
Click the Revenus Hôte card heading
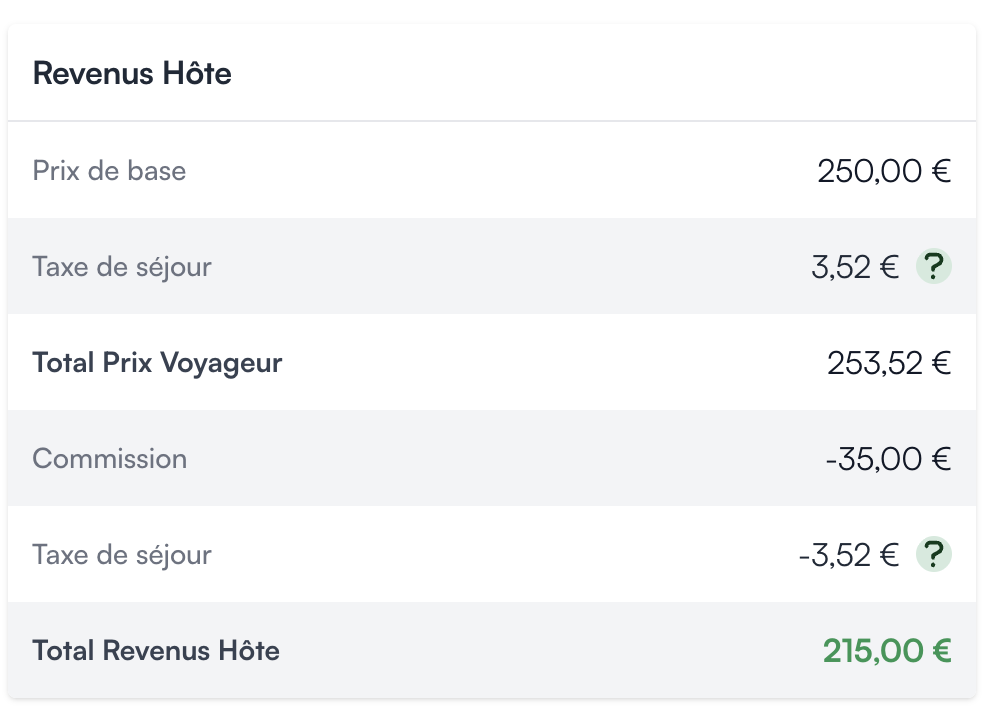click(132, 73)
